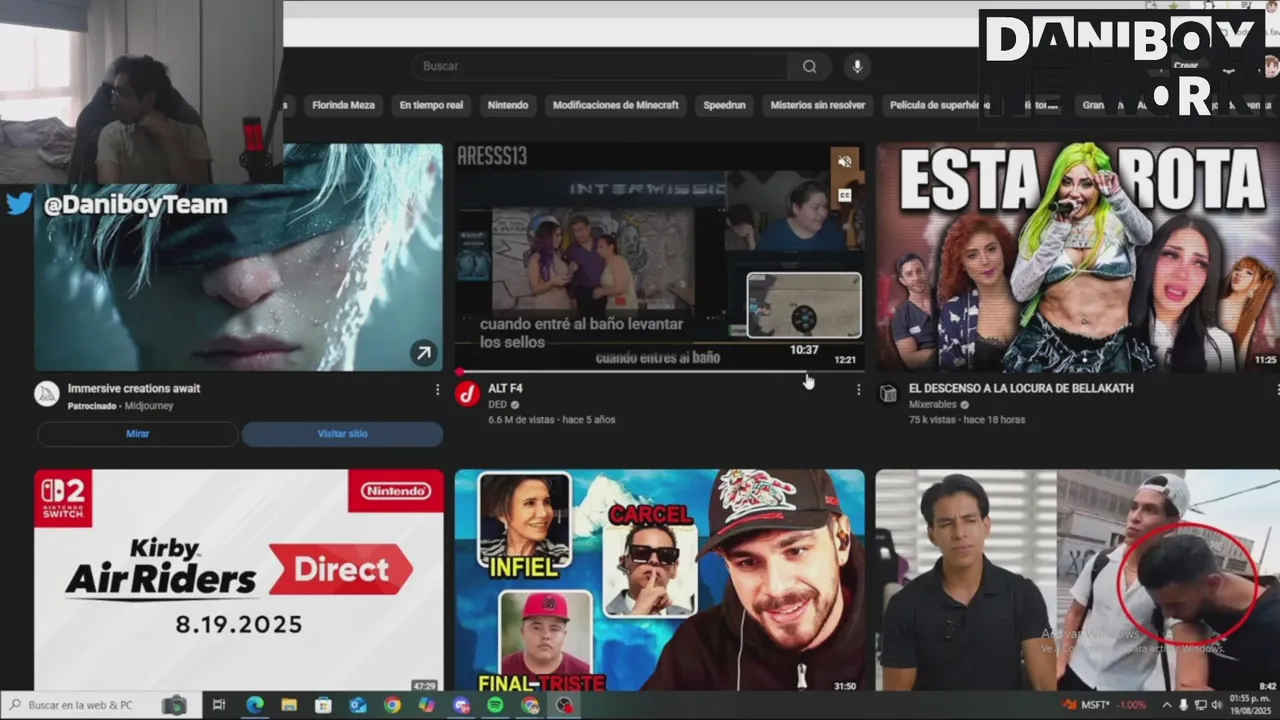1280x720 pixels.
Task: Open options menu for Midjourney ad
Action: pos(437,389)
